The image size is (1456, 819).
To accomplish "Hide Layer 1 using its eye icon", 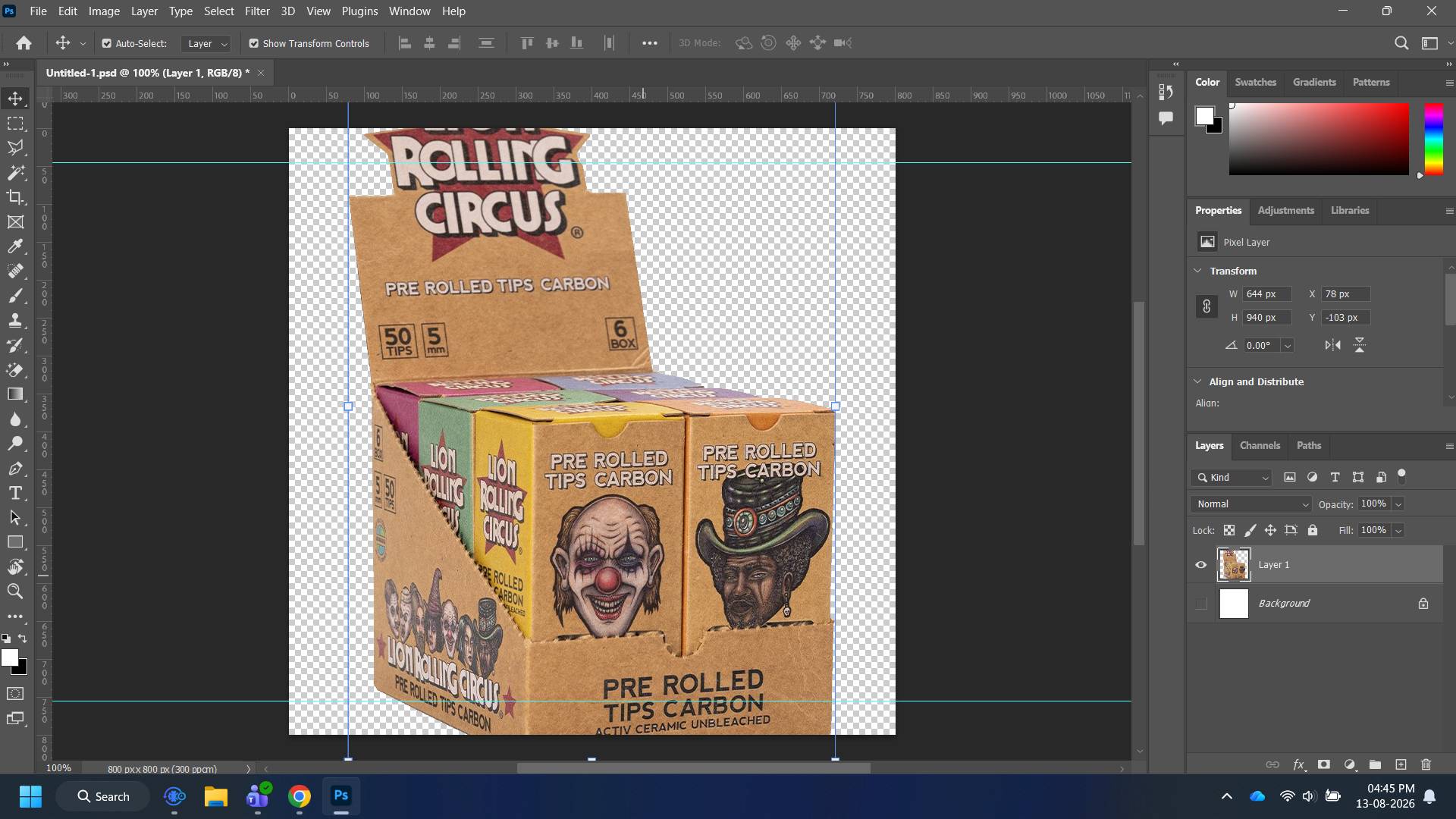I will click(1201, 564).
